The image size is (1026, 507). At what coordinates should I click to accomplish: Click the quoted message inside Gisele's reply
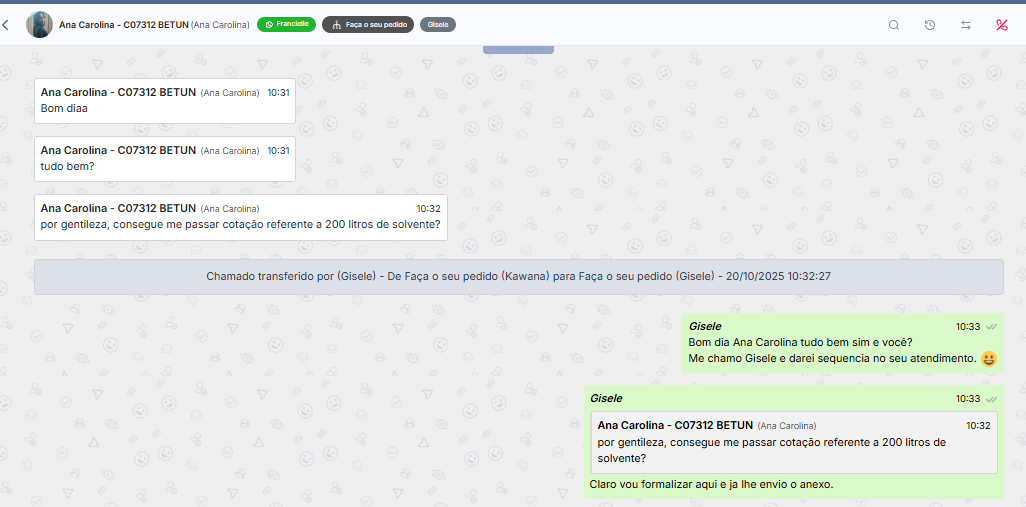(792, 442)
